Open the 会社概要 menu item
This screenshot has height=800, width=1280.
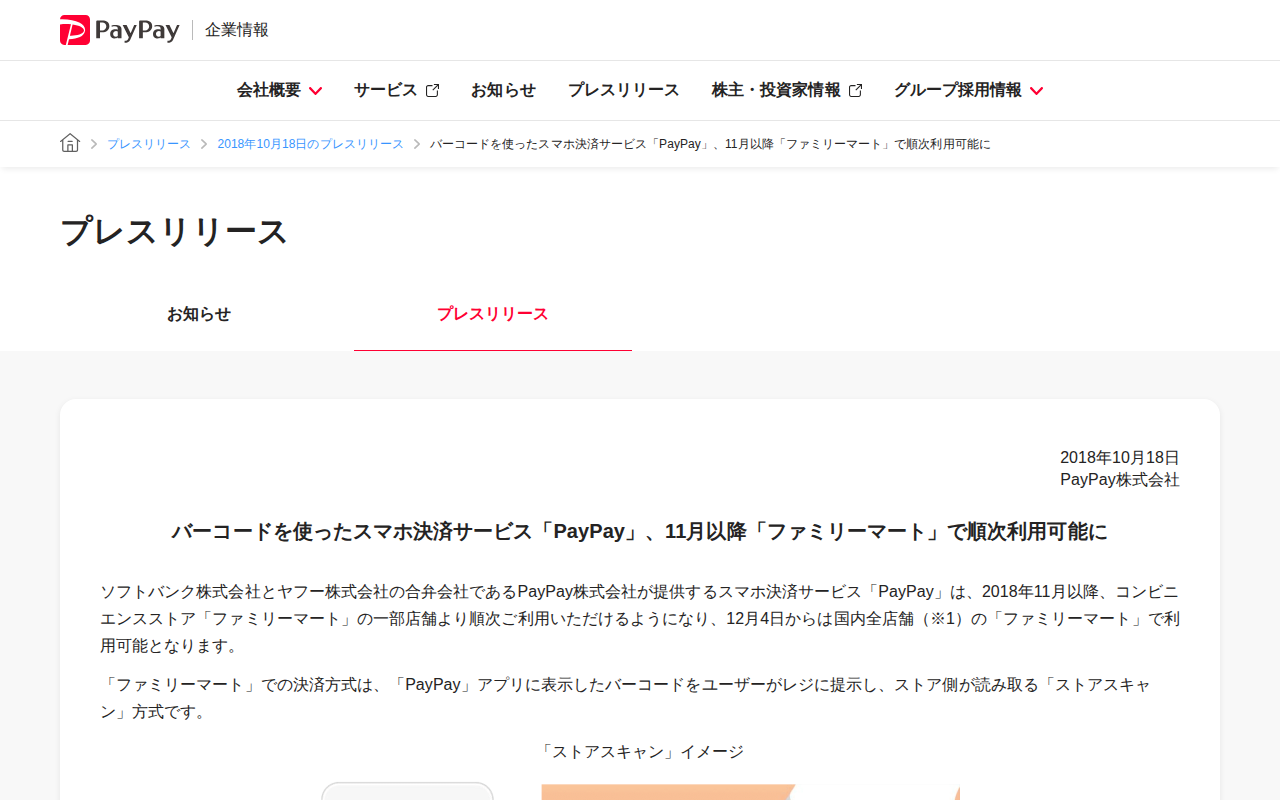coord(269,90)
